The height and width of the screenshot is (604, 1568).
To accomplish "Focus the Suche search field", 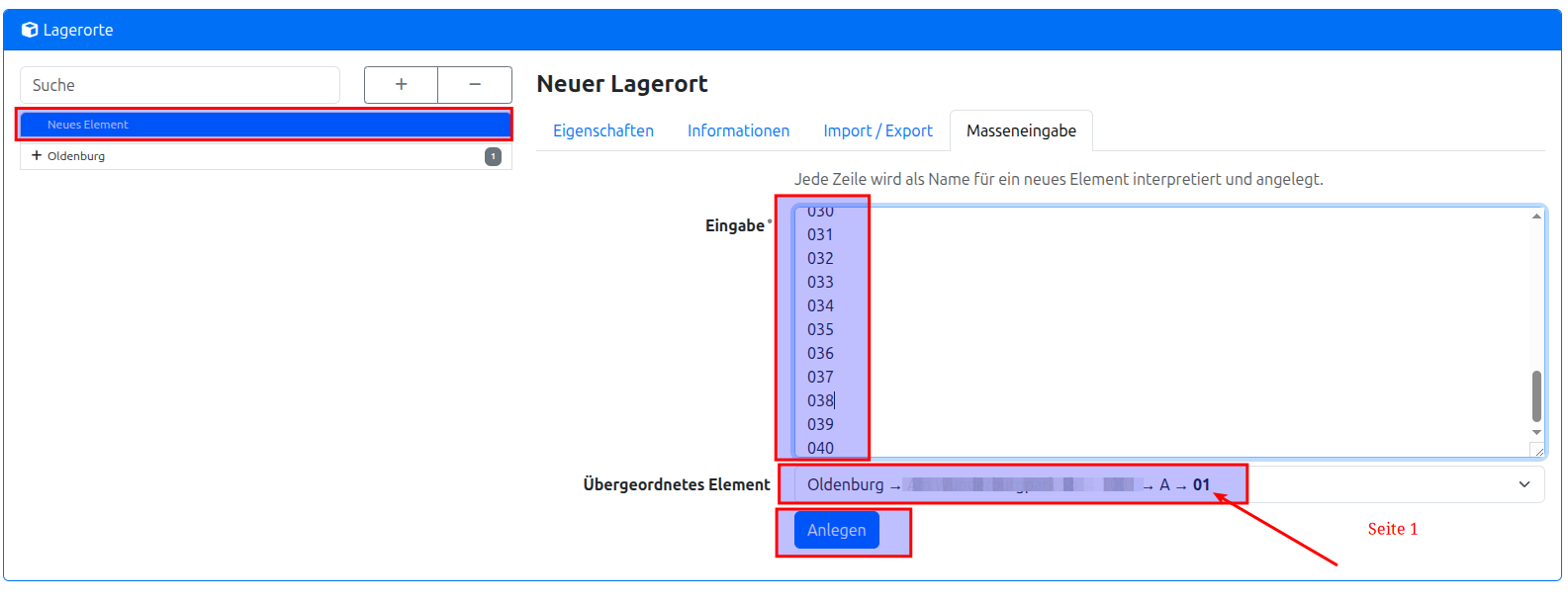I will (180, 85).
